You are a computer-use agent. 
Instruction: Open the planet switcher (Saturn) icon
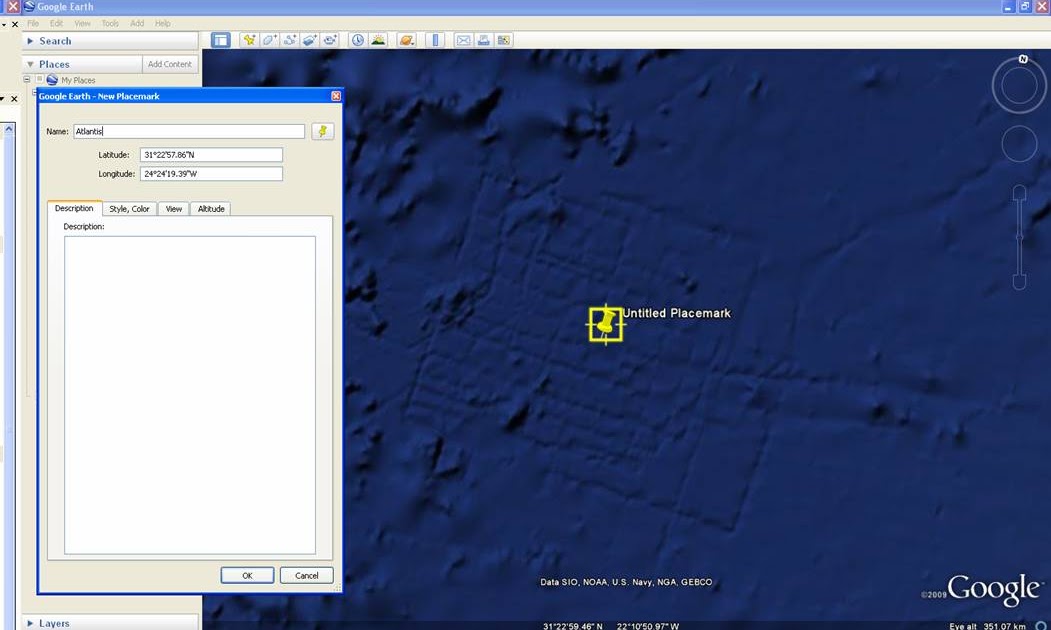[406, 40]
